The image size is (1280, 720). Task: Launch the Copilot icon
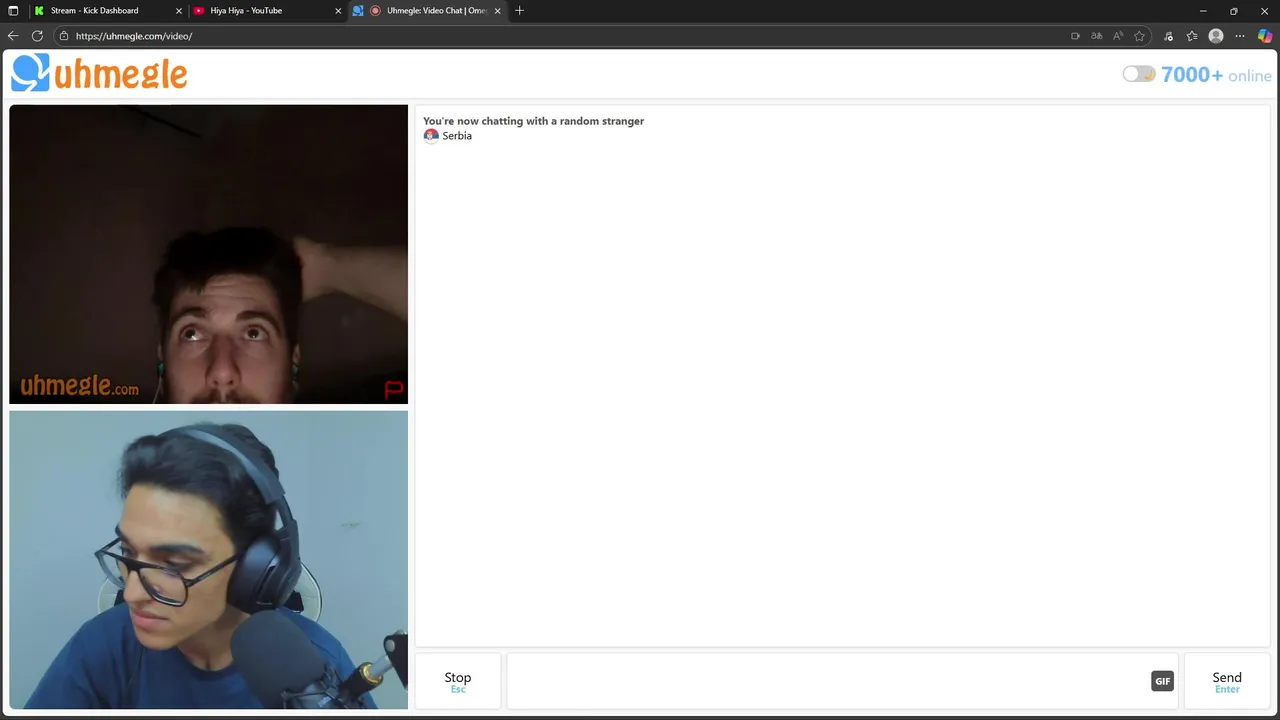click(1265, 36)
